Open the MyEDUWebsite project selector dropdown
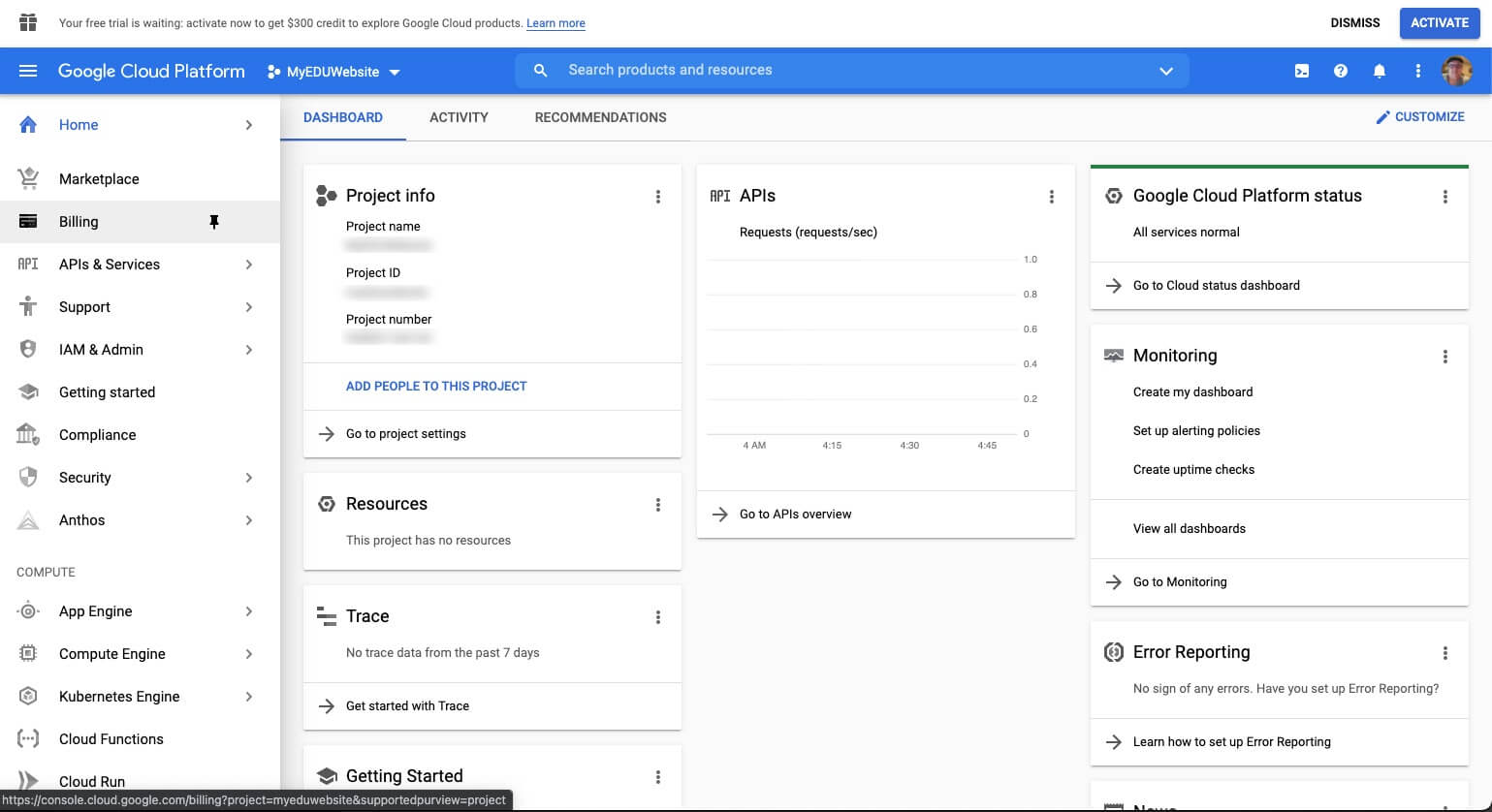The image size is (1492, 812). point(333,72)
